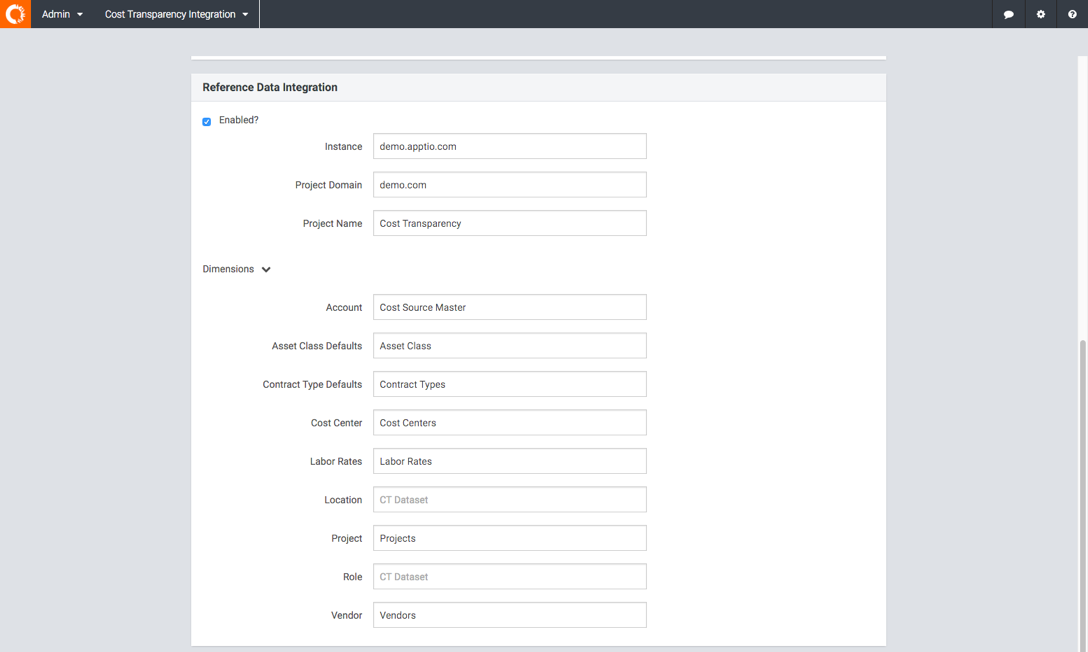Click the Project Domain field
The width and height of the screenshot is (1088, 652).
pyautogui.click(x=509, y=185)
